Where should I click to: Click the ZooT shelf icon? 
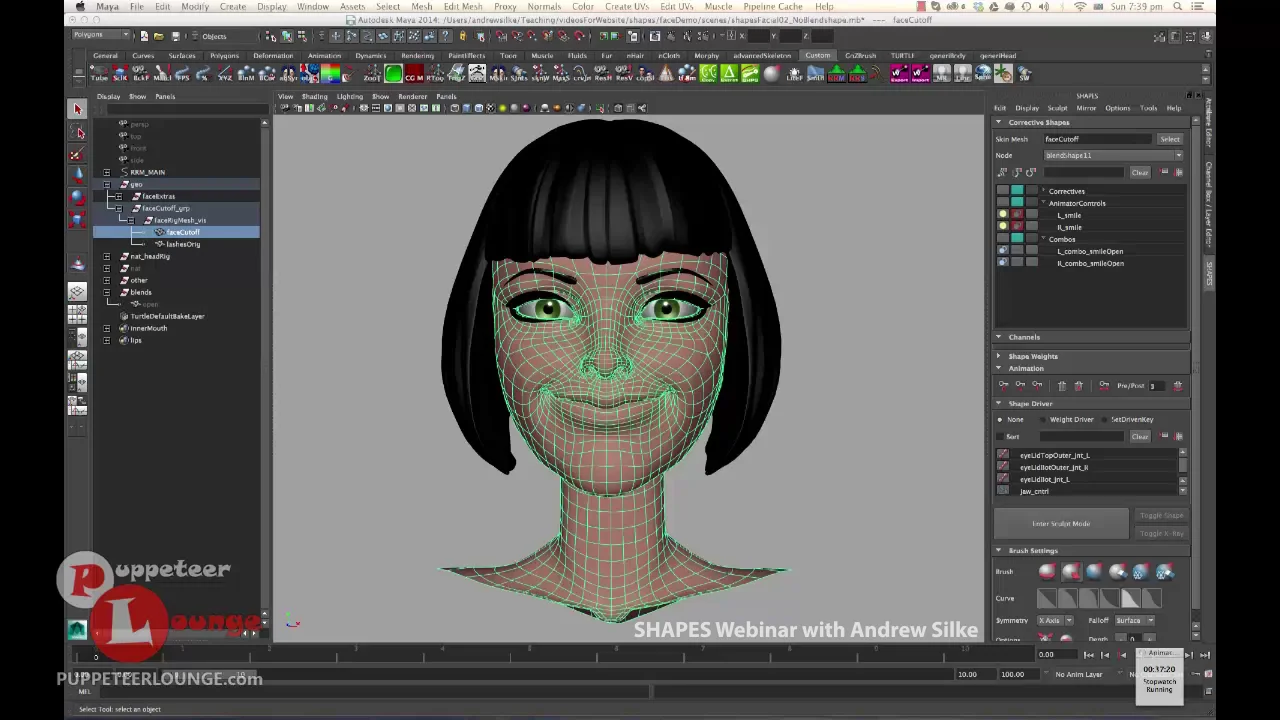pos(372,74)
